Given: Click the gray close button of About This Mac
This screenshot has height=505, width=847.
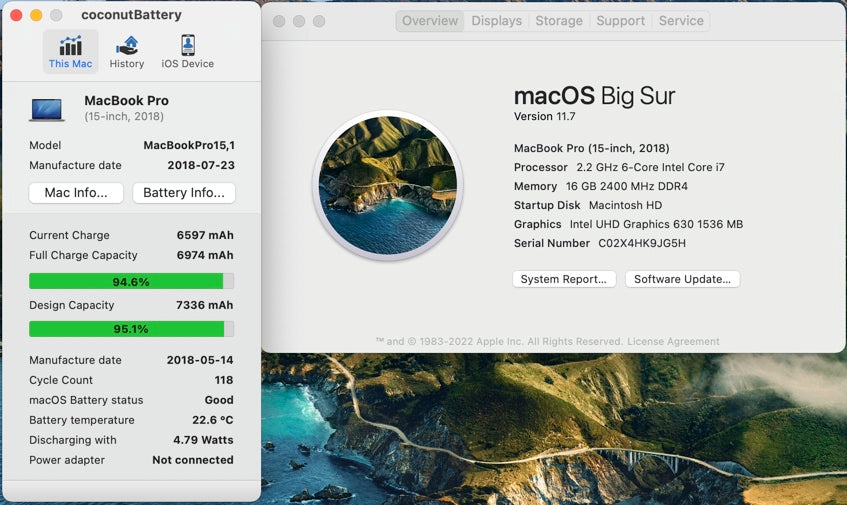Looking at the screenshot, I should click(279, 21).
